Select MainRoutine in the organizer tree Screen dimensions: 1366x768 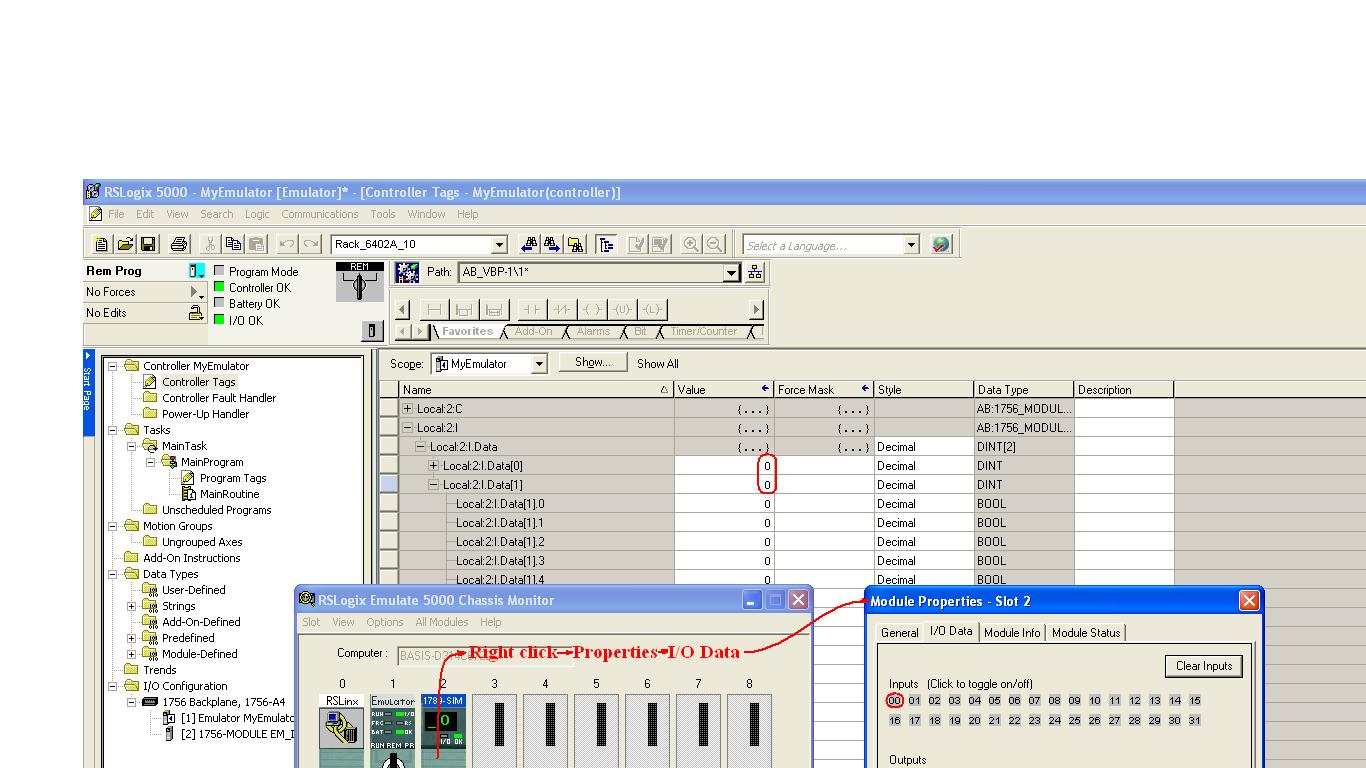[x=229, y=494]
